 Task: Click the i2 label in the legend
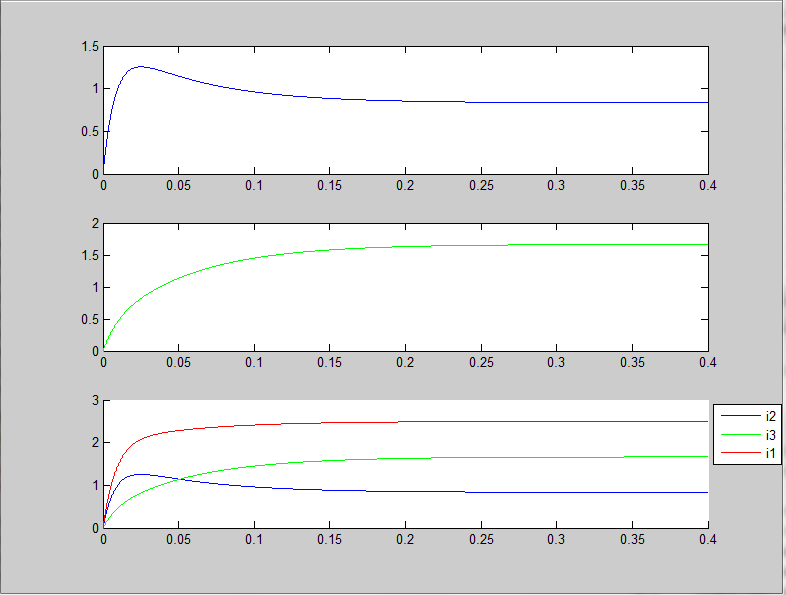771,415
